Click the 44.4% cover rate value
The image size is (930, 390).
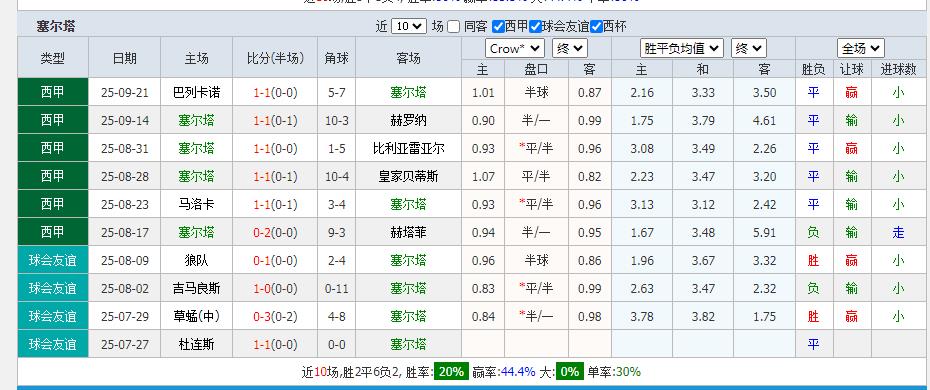[518, 372]
